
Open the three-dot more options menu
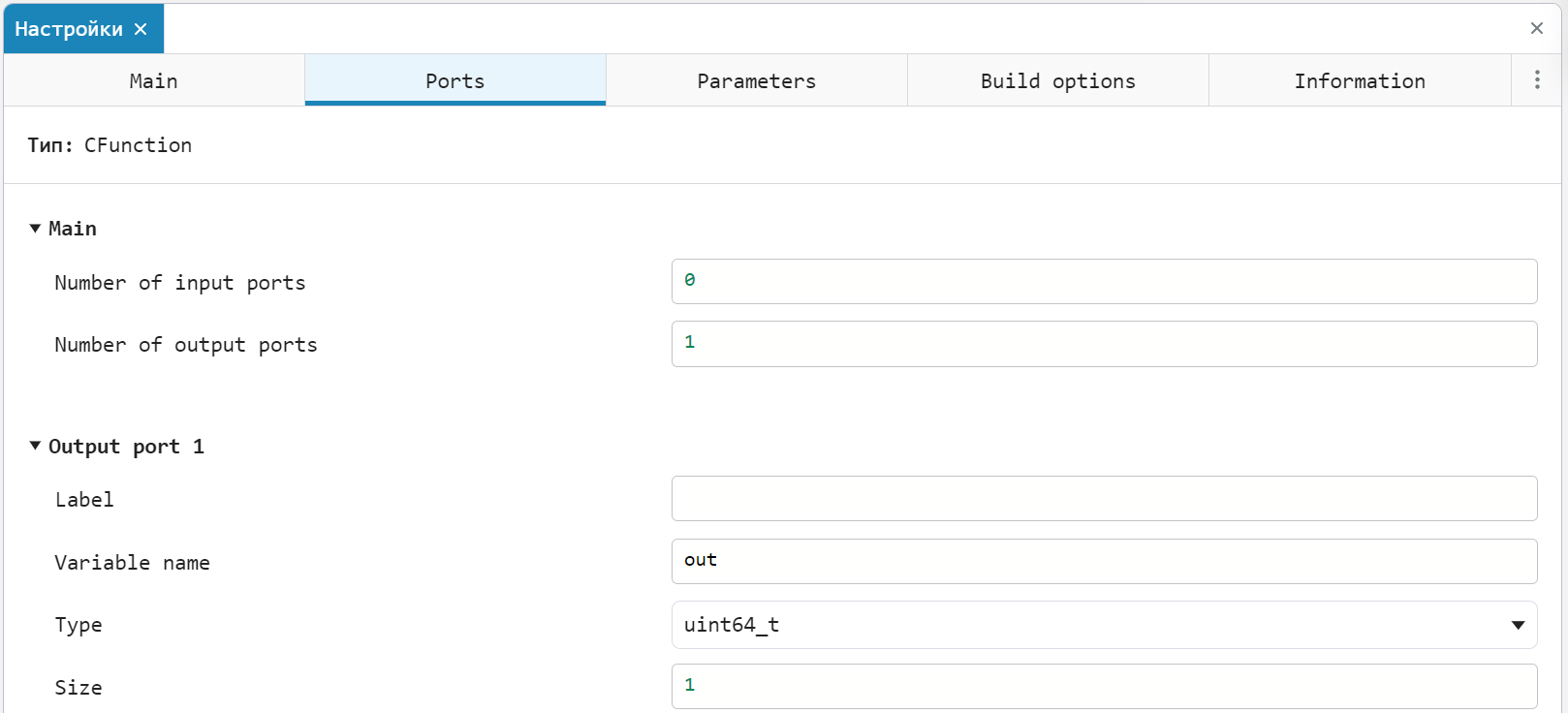click(x=1537, y=80)
